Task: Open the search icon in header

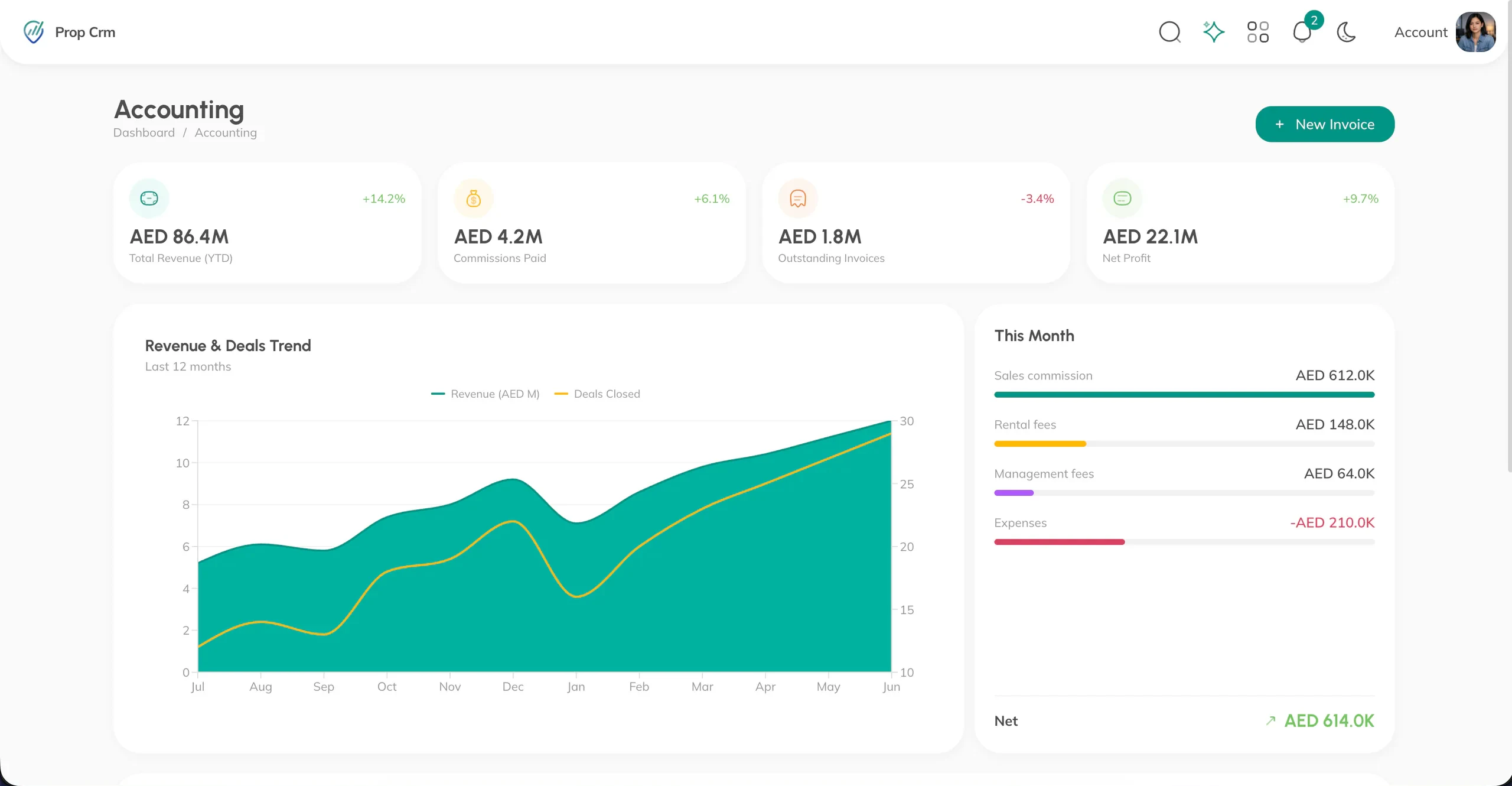Action: tap(1169, 32)
